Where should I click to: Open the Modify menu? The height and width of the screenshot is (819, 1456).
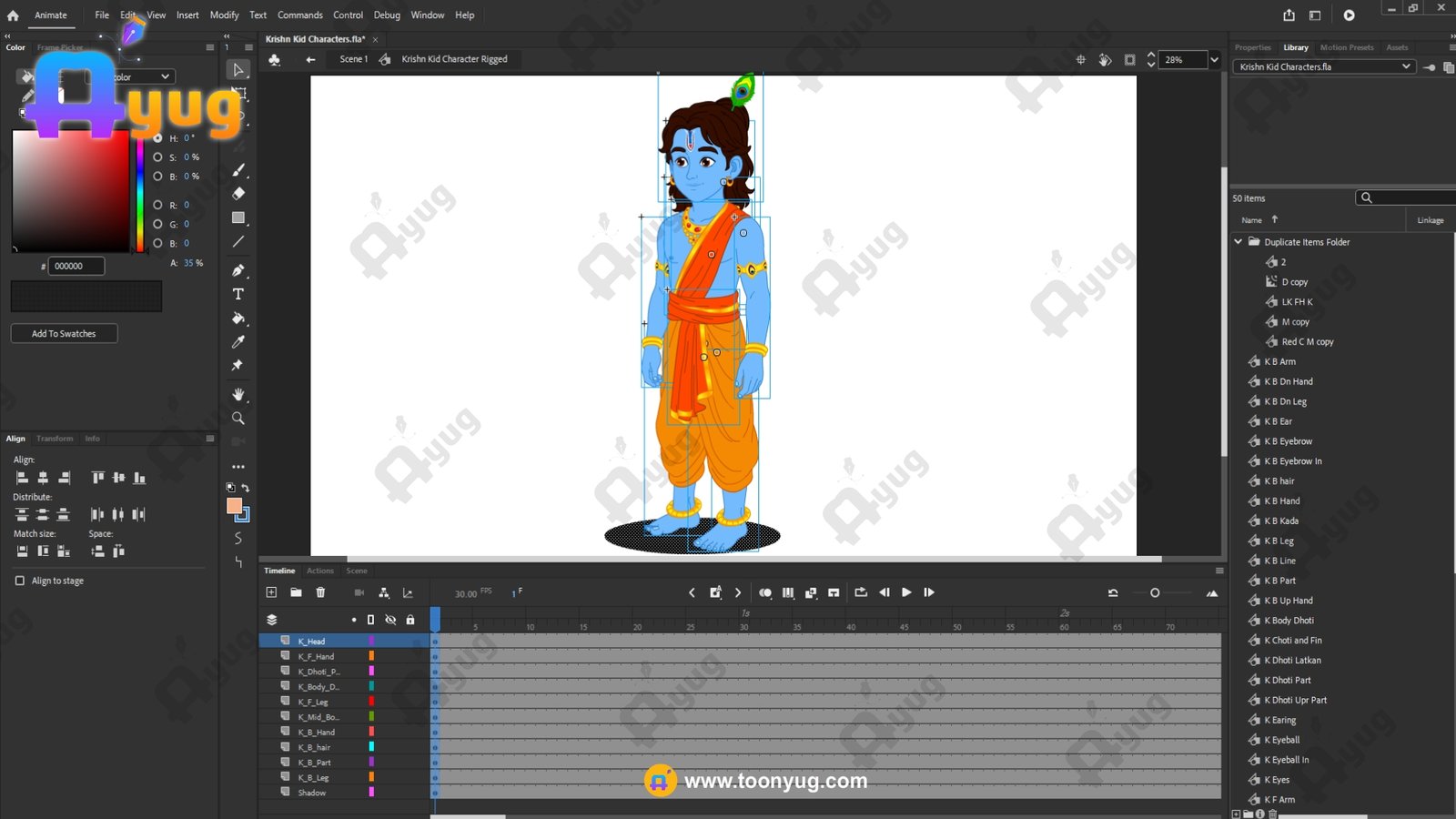pyautogui.click(x=224, y=15)
